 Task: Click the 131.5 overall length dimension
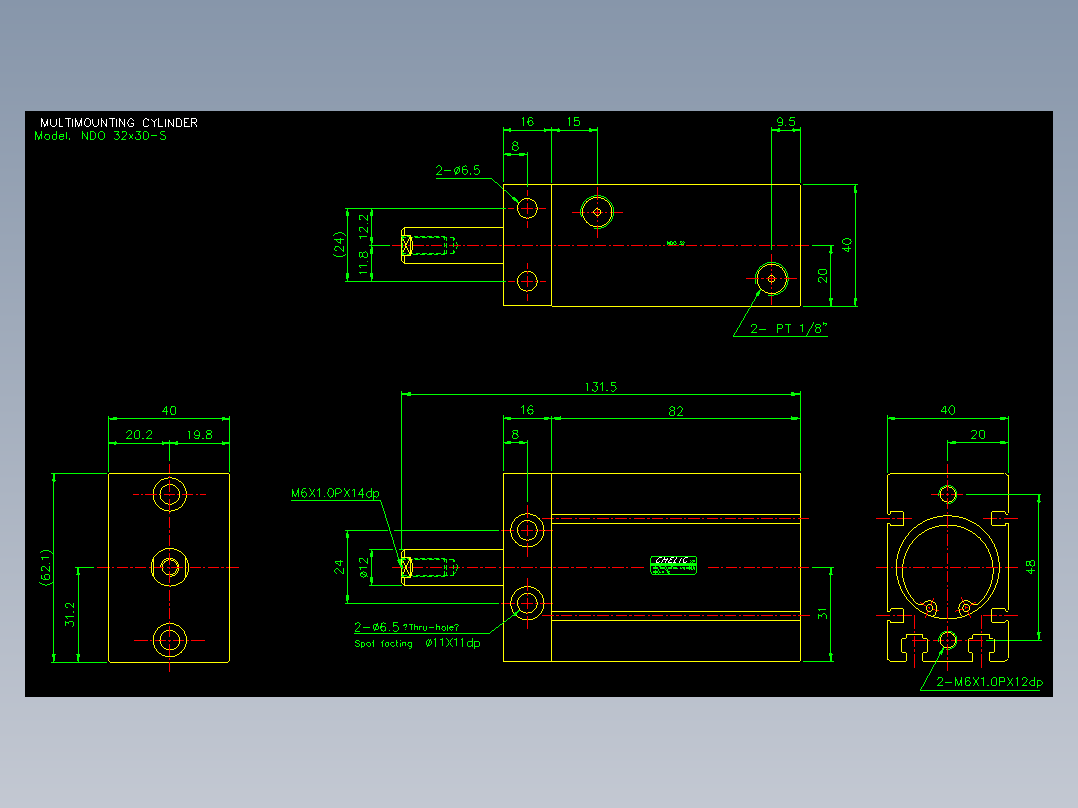[601, 387]
